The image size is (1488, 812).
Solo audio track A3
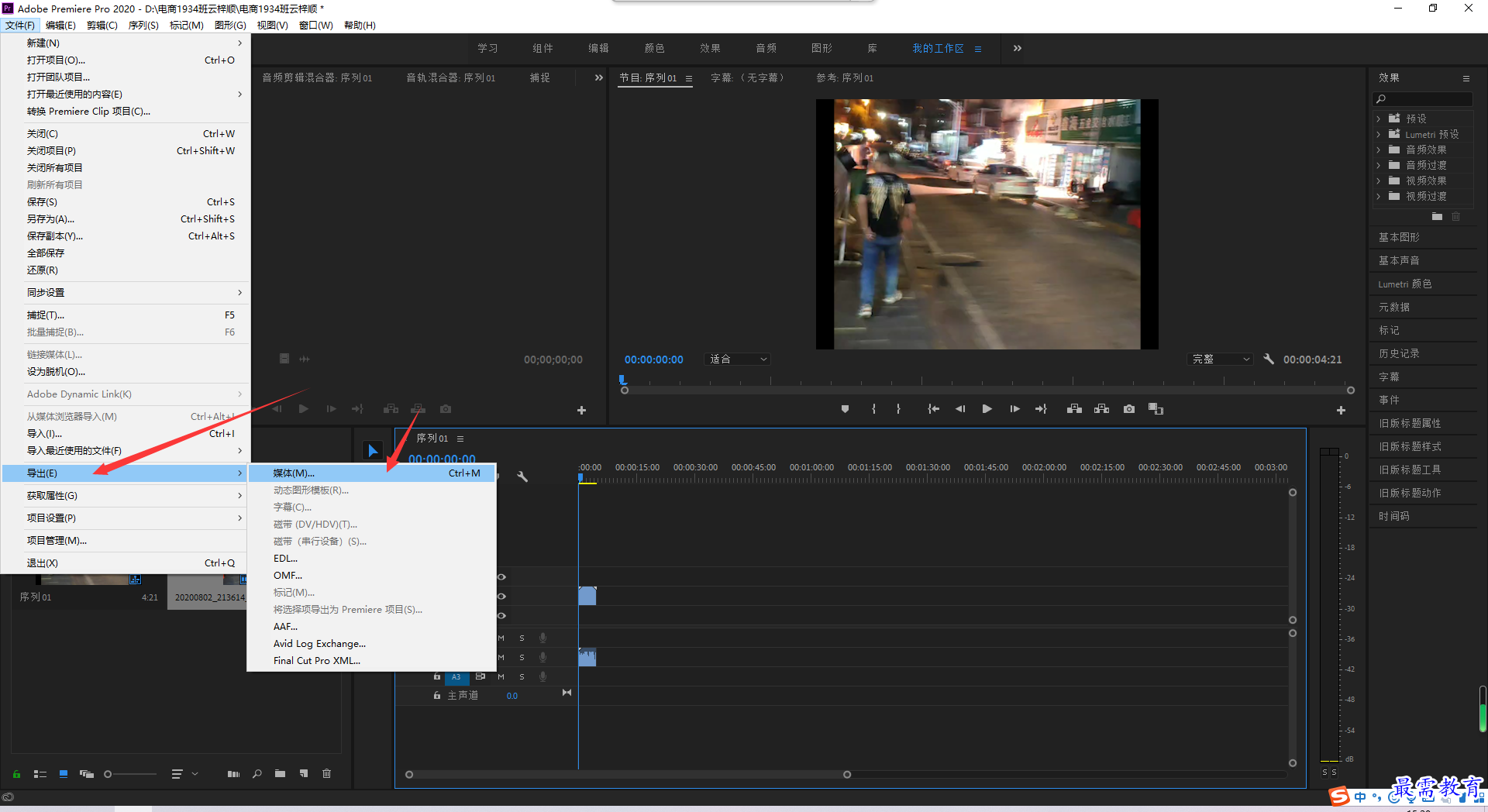point(522,676)
